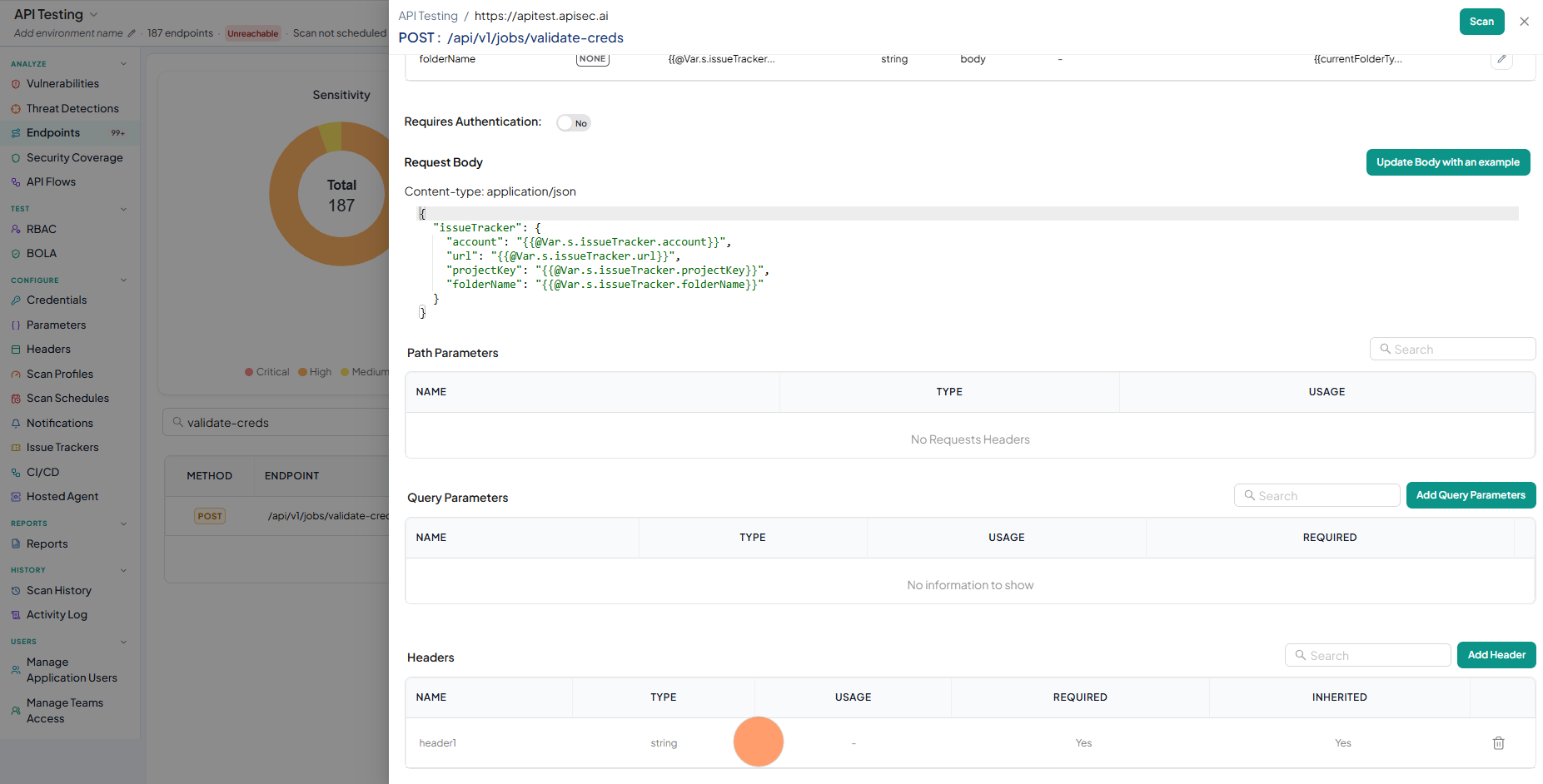Screen dimensions: 1543x784
Task: Collapse the CONFIGURE section
Action: [123, 280]
